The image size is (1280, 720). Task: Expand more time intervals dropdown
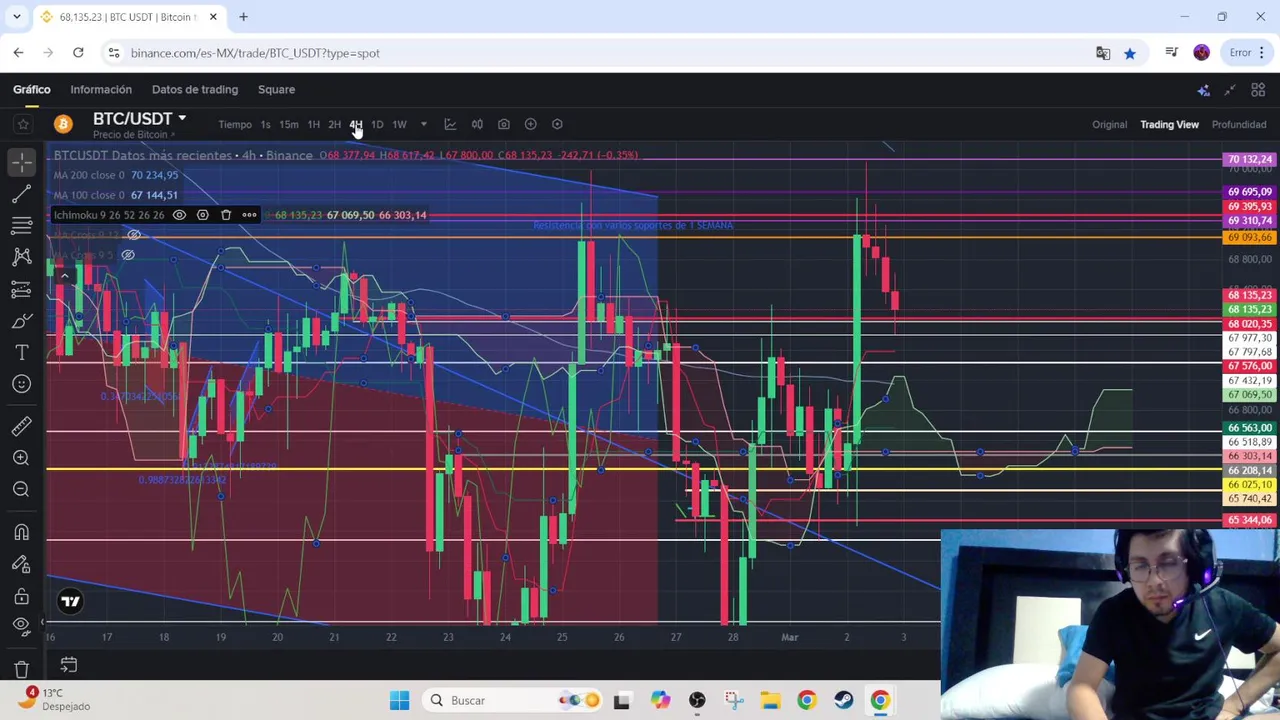click(x=423, y=124)
